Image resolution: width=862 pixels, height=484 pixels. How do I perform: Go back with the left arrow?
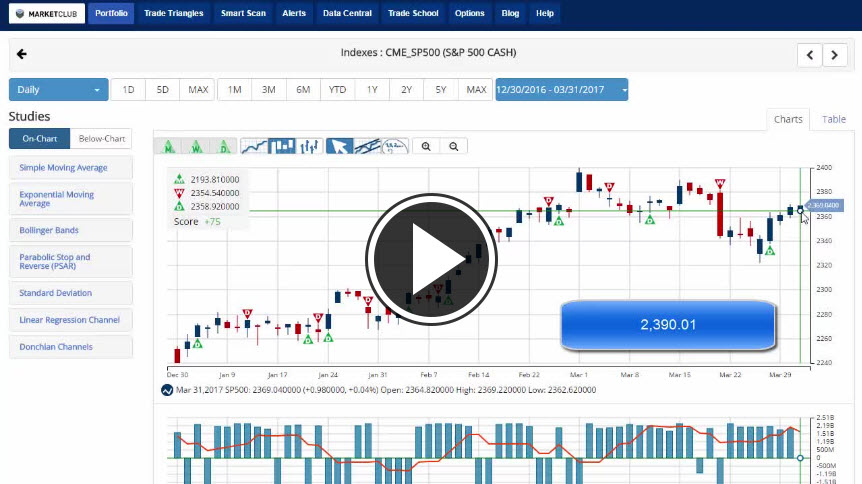(x=21, y=54)
